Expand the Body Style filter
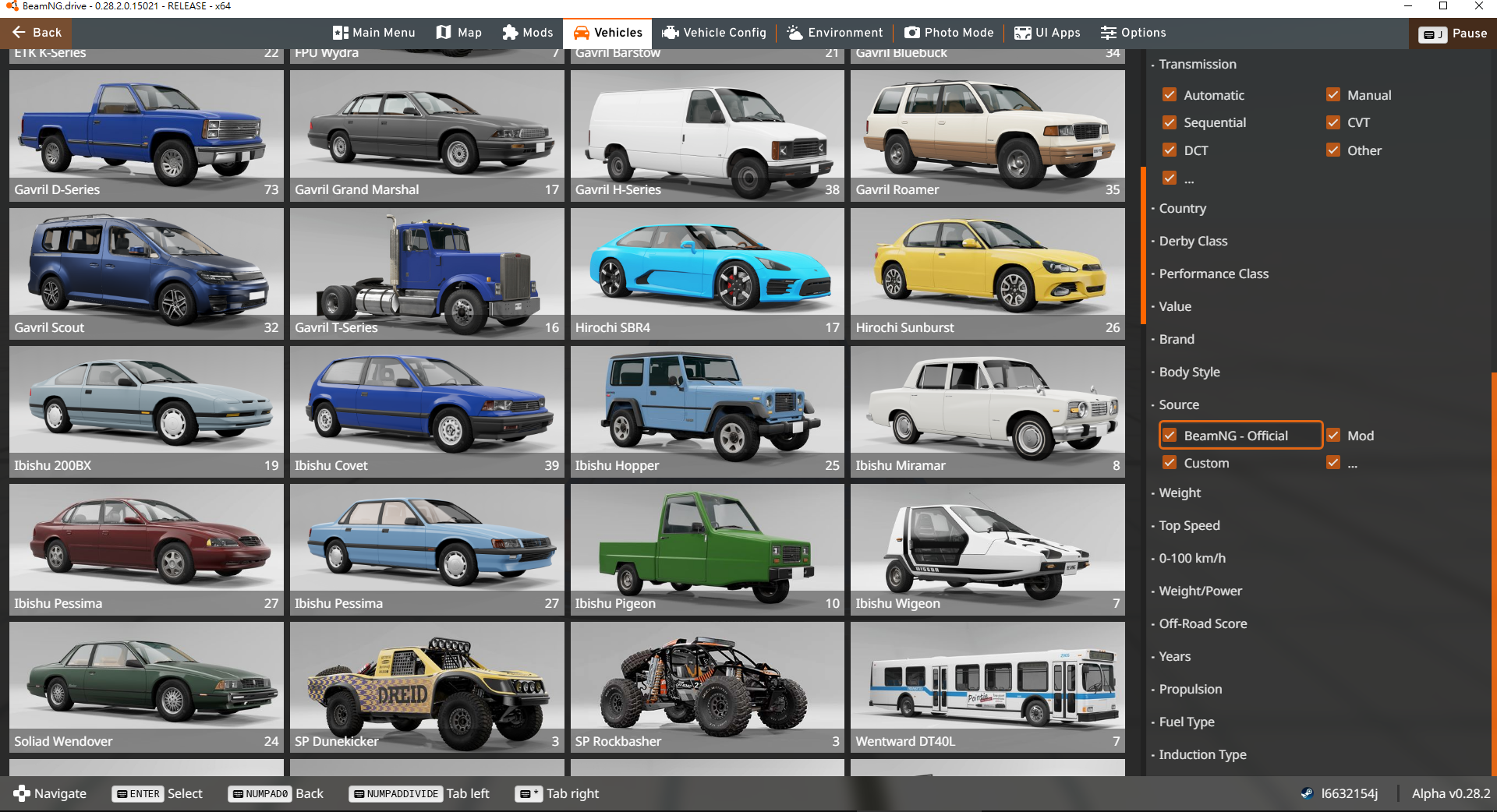Viewport: 1497px width, 812px height. (1189, 372)
